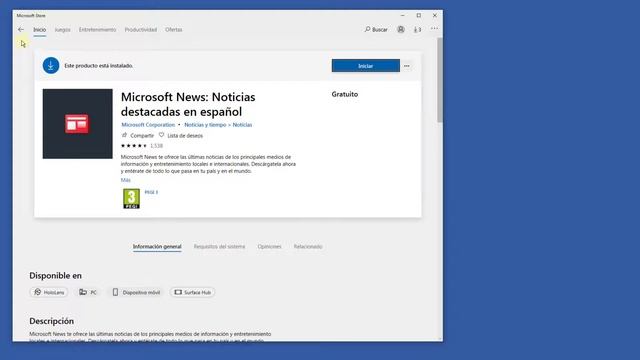The image size is (640, 360).
Task: Open the Entretenimiento tab
Action: pos(98,30)
